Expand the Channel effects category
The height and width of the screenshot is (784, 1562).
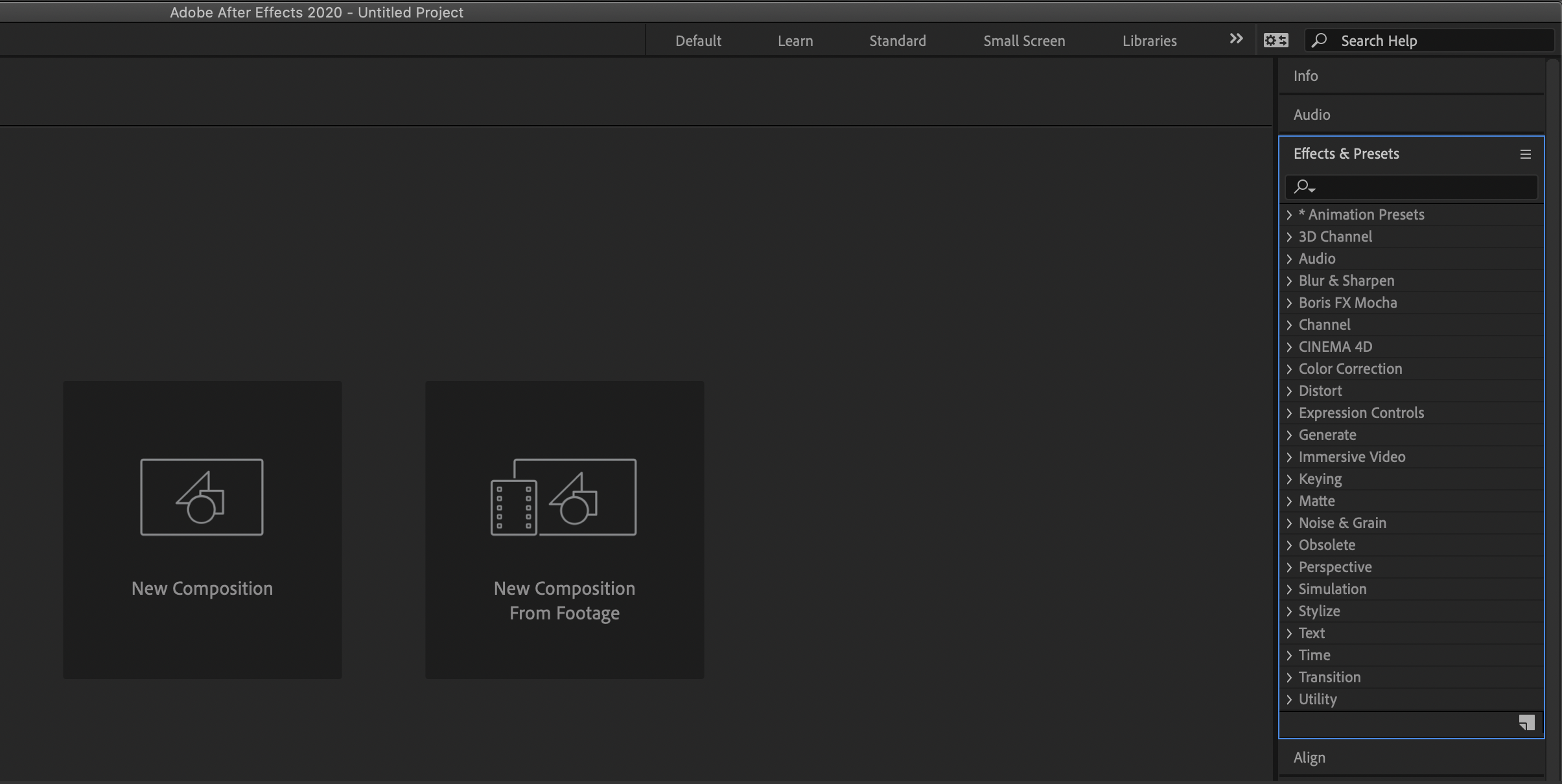(x=1289, y=325)
